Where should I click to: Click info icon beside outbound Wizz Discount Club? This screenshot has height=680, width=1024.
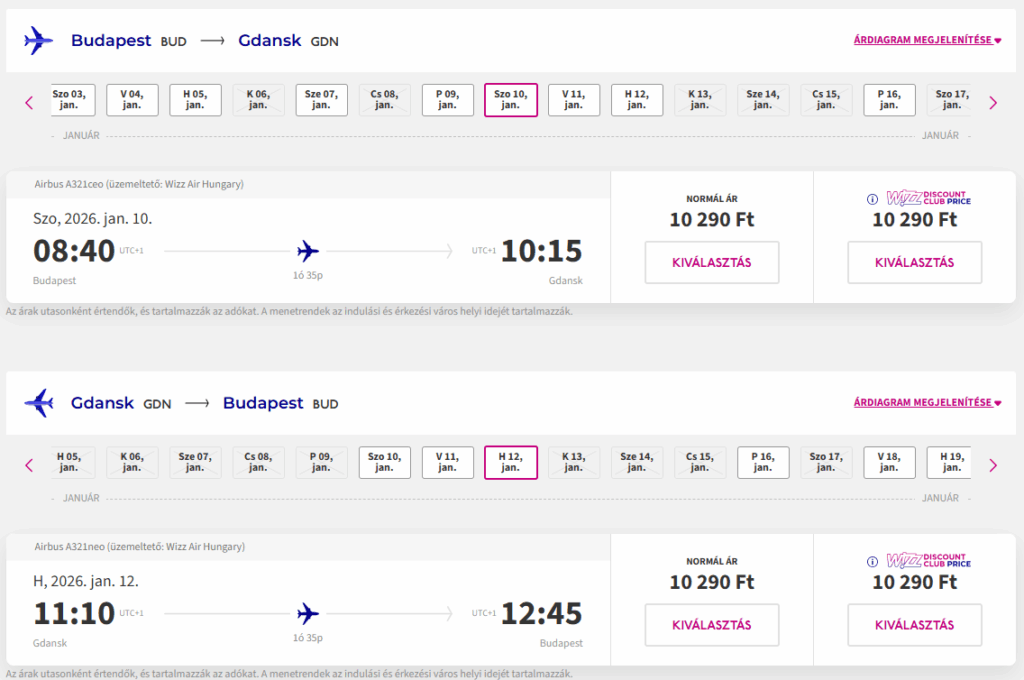coord(872,198)
